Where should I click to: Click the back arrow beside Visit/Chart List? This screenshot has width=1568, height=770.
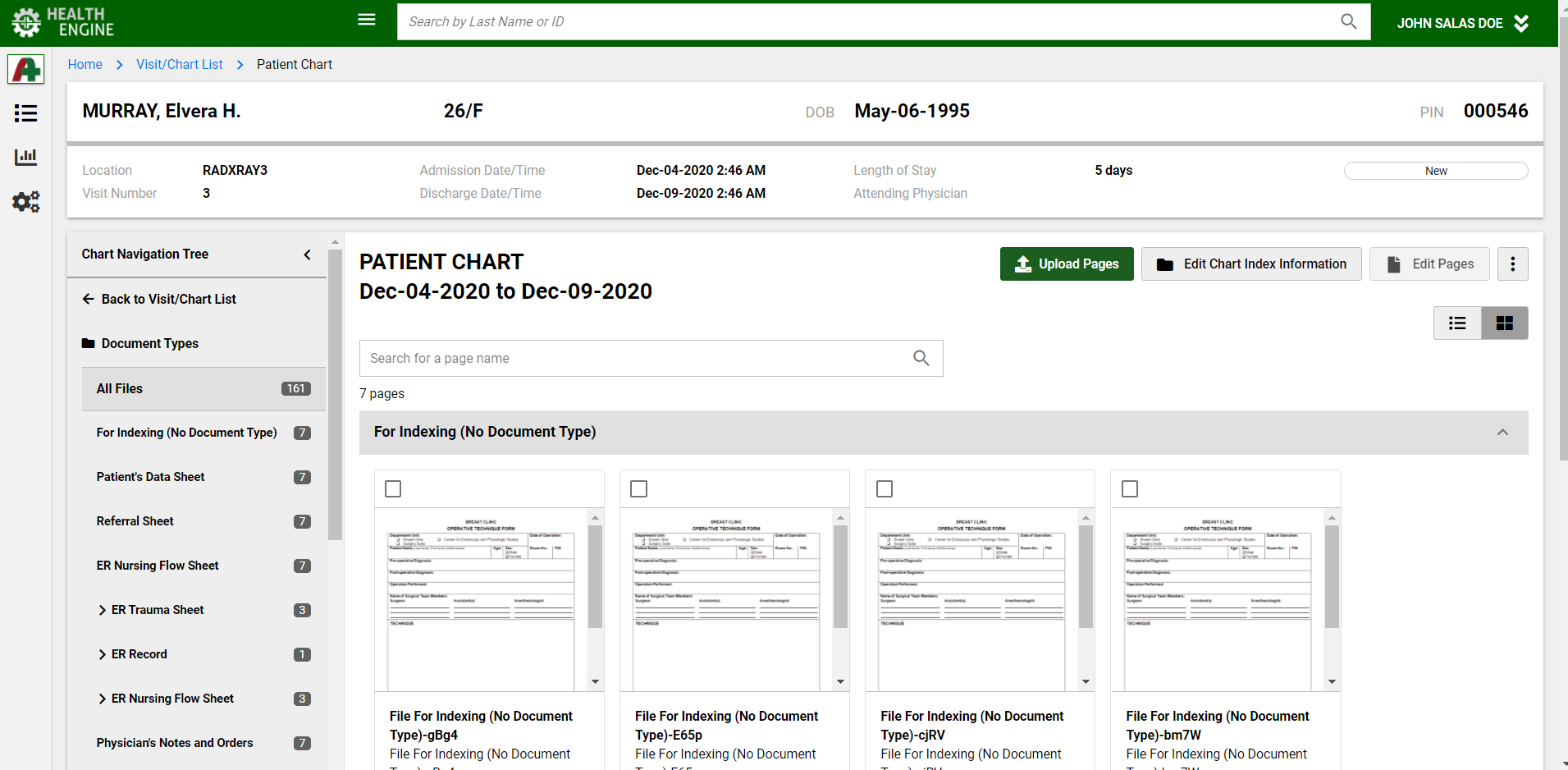pyautogui.click(x=88, y=299)
